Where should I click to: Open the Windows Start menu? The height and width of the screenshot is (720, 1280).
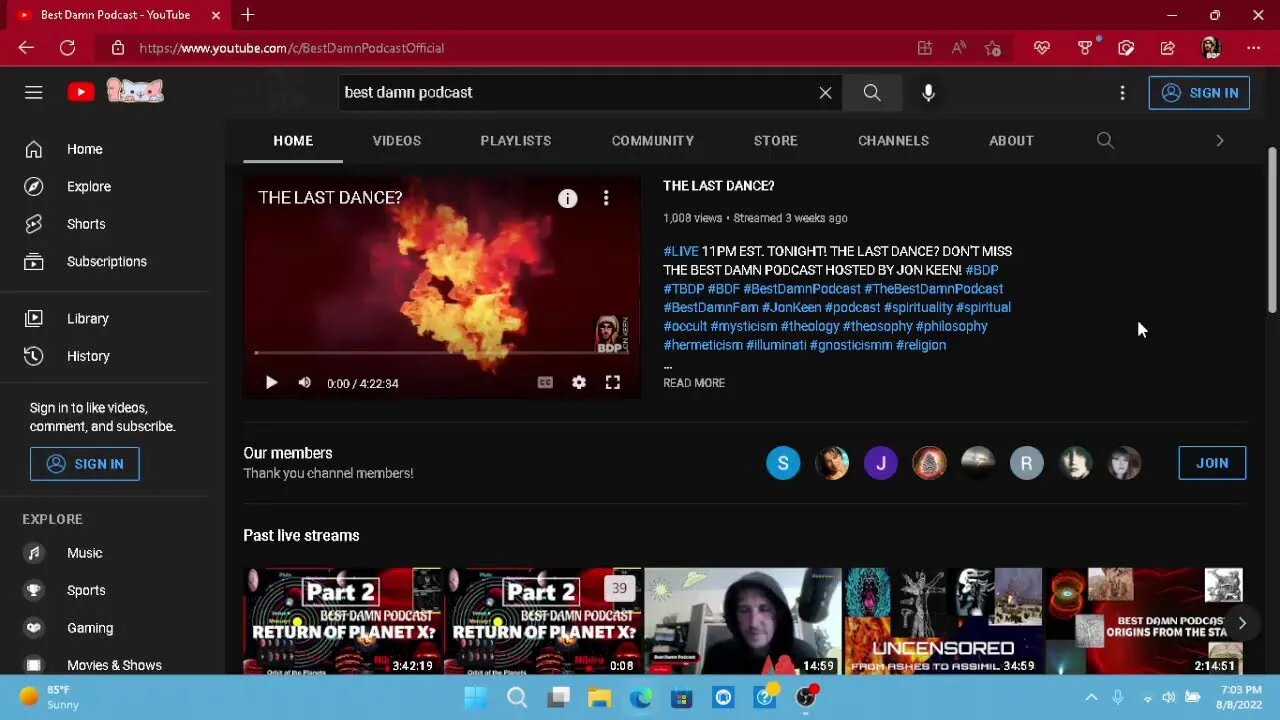coord(475,697)
